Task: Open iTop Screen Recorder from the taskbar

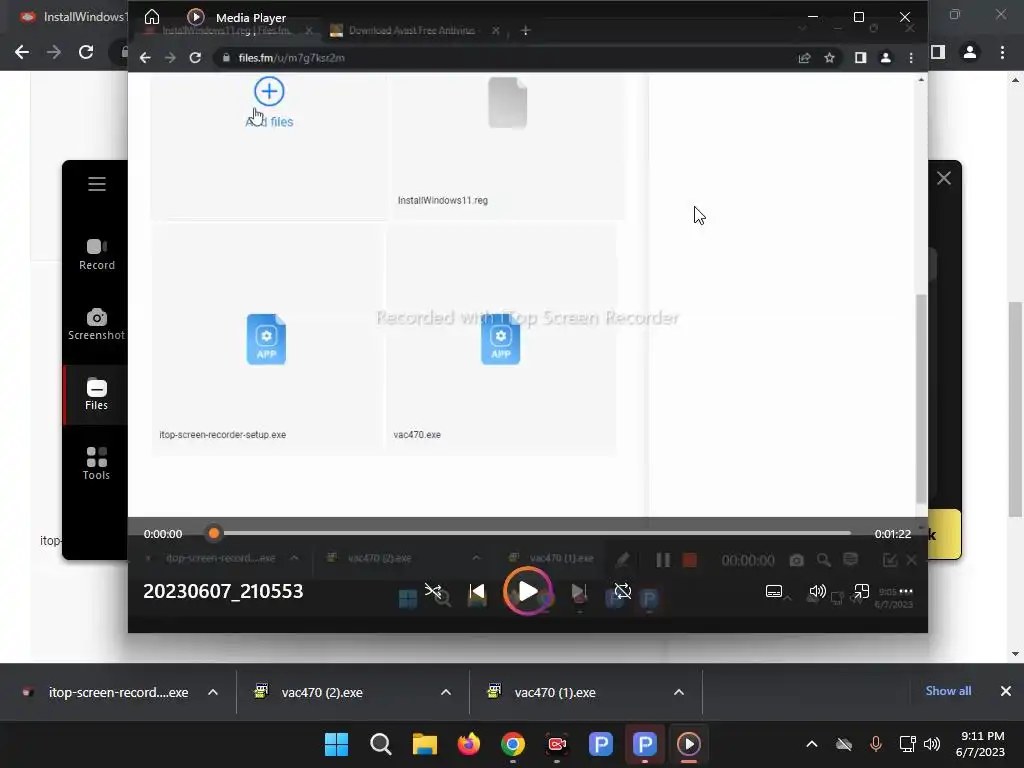Action: 557,744
